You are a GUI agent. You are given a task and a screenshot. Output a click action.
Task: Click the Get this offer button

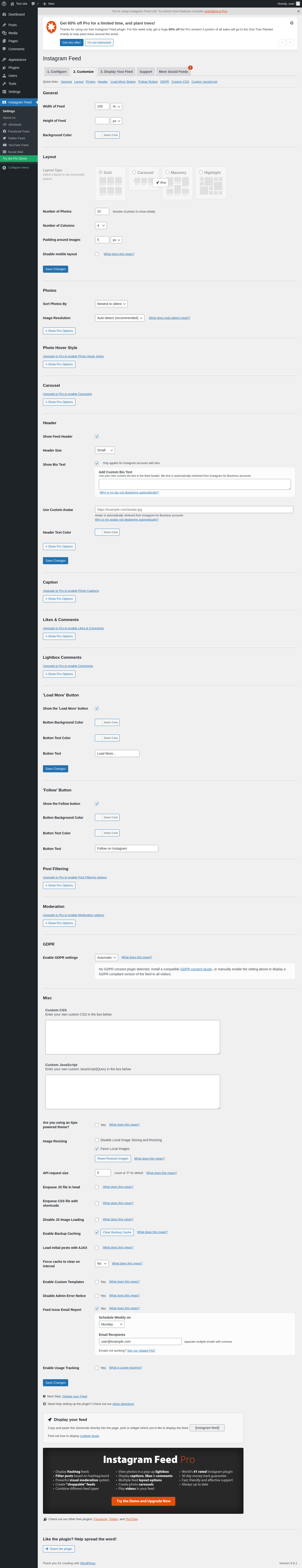(71, 43)
